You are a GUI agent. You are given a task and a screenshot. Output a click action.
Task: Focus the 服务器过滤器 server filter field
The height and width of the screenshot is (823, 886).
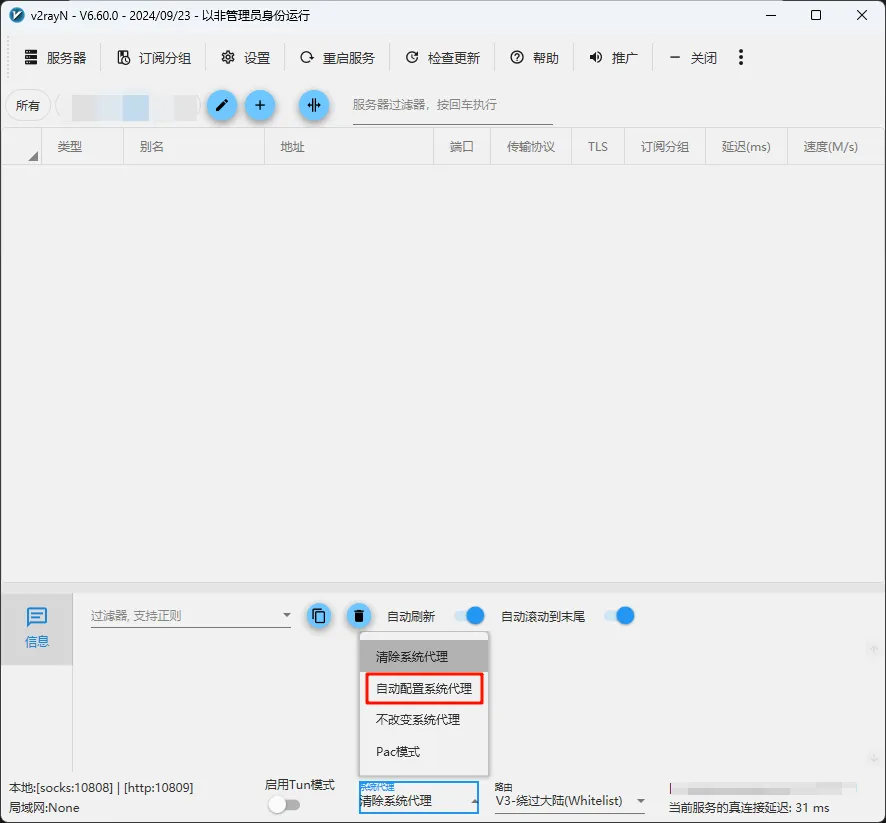tap(453, 106)
